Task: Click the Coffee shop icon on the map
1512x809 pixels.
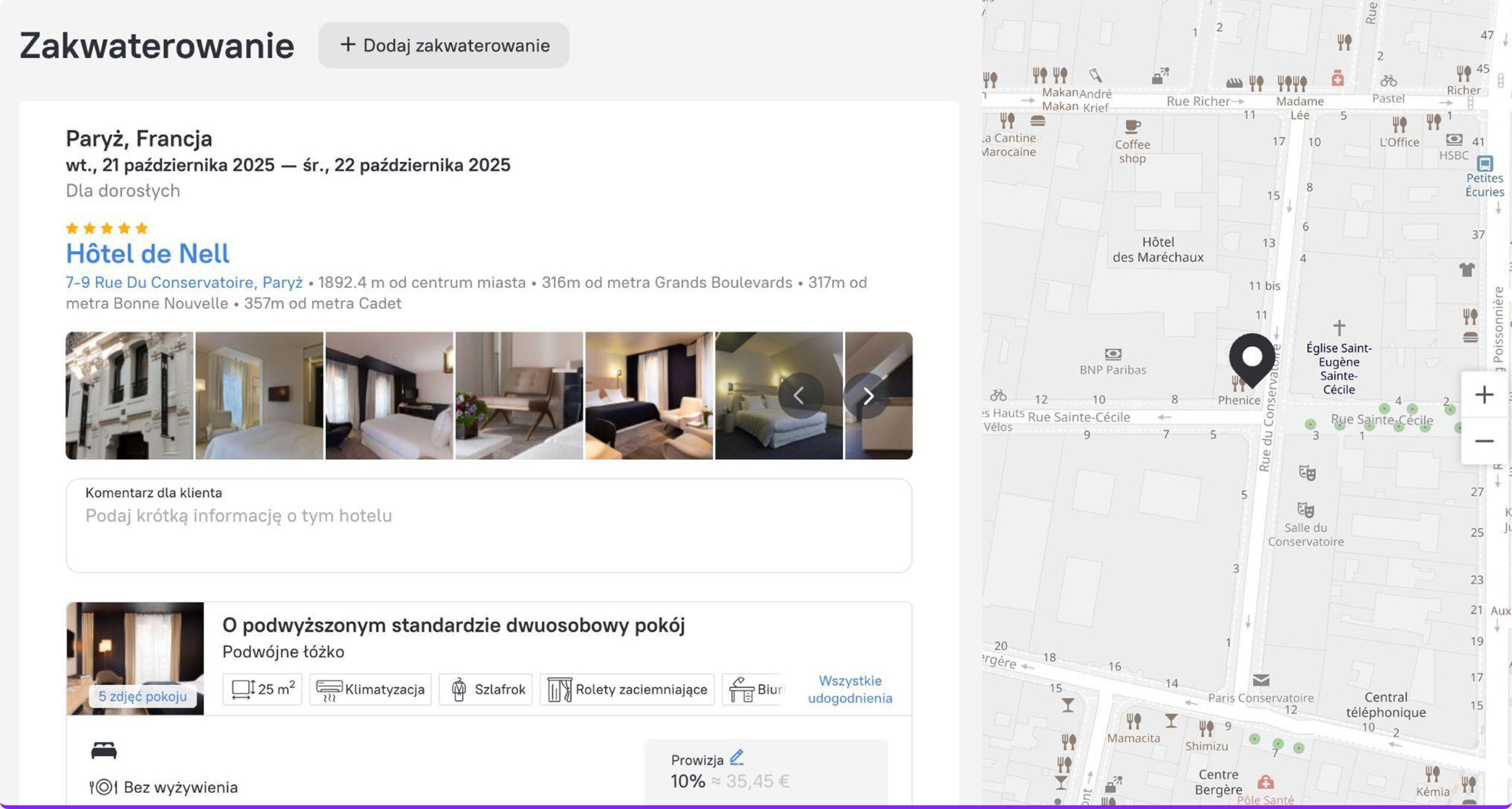Action: click(x=1132, y=126)
